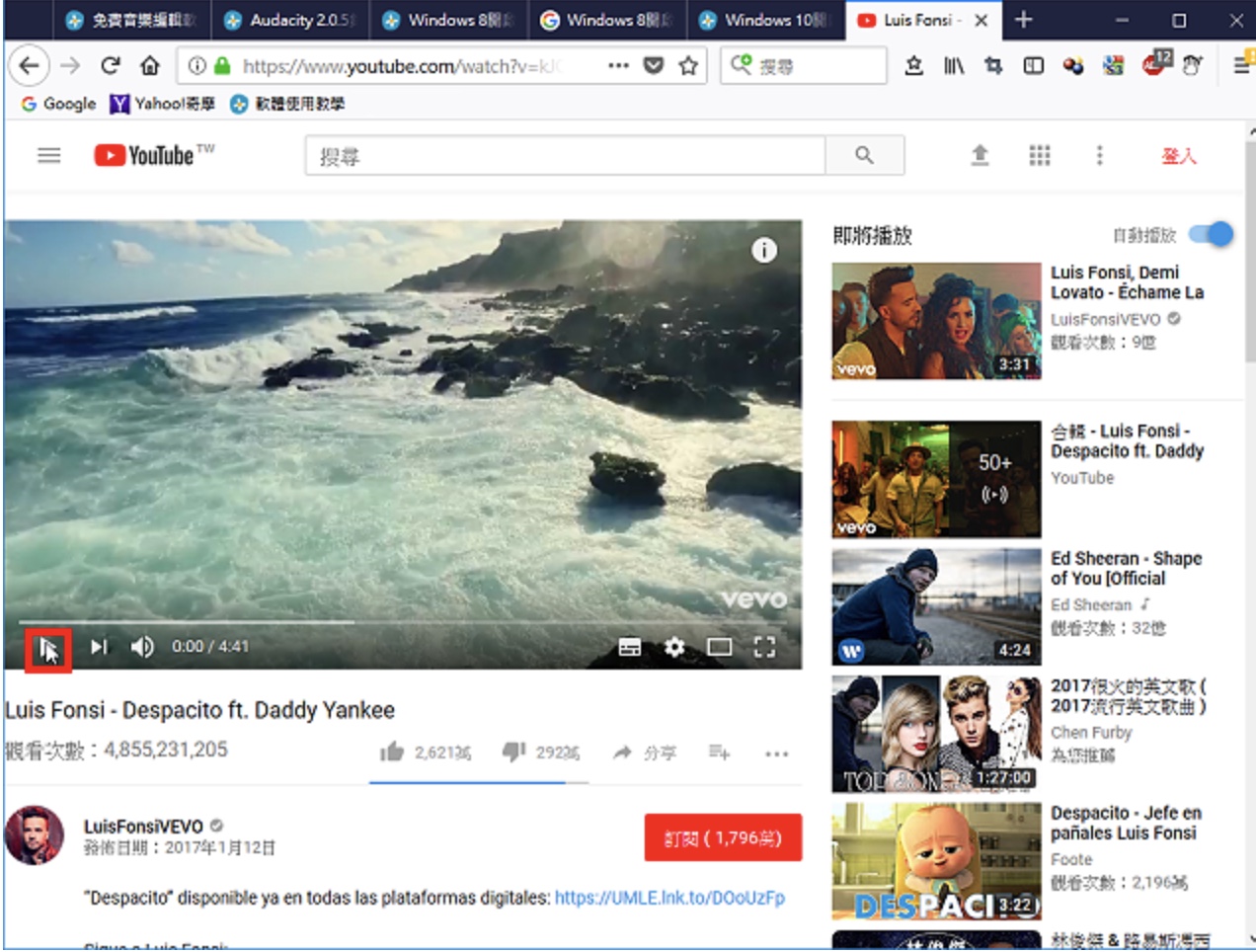Go to the browser Home page
The image size is (1256, 952).
(149, 66)
